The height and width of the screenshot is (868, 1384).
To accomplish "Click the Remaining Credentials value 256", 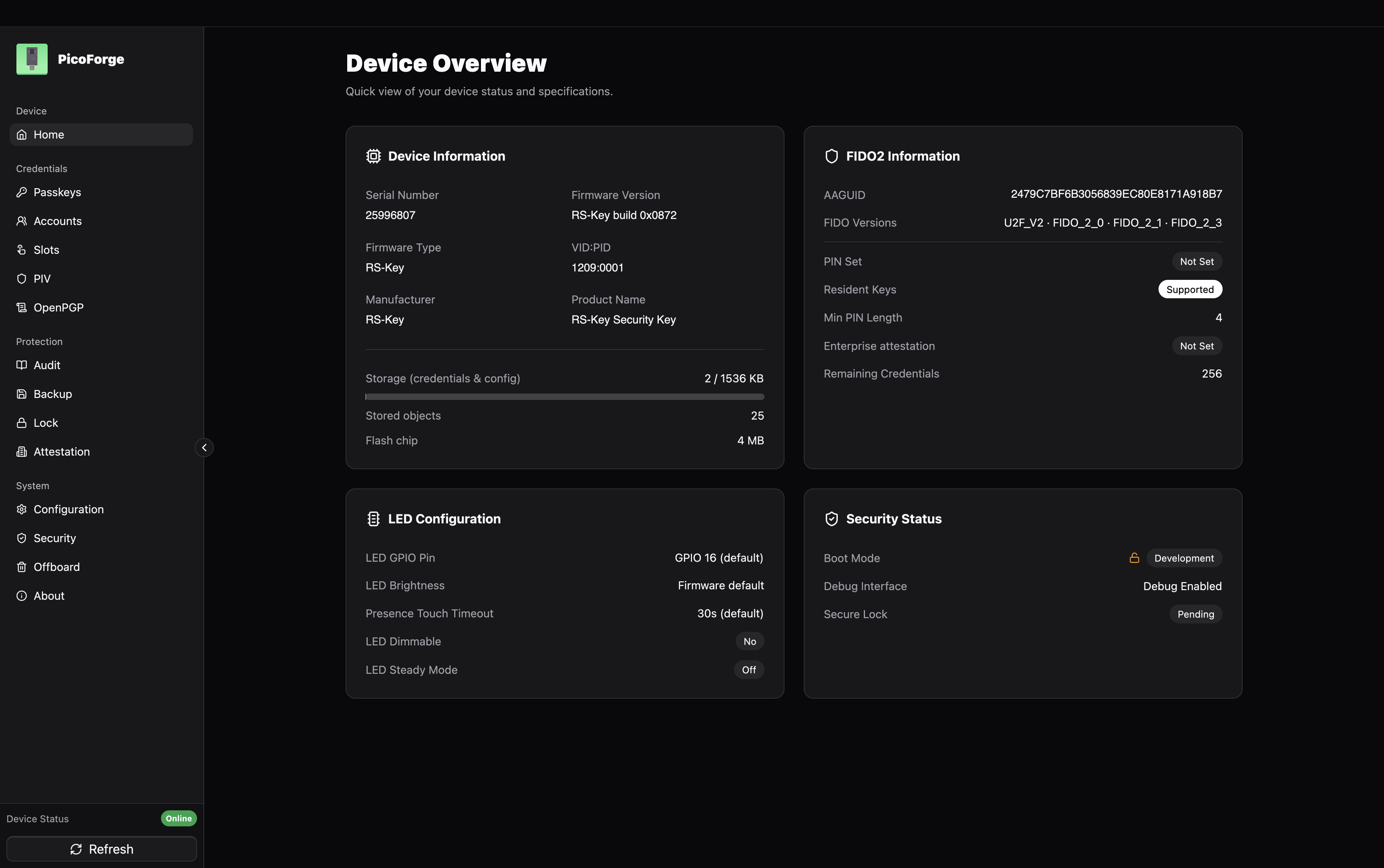I will click(1212, 374).
